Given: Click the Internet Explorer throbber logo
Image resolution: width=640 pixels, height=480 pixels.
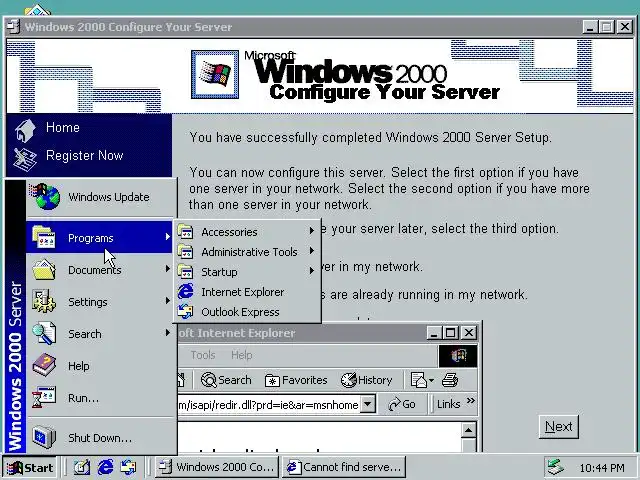Looking at the screenshot, I should [458, 356].
